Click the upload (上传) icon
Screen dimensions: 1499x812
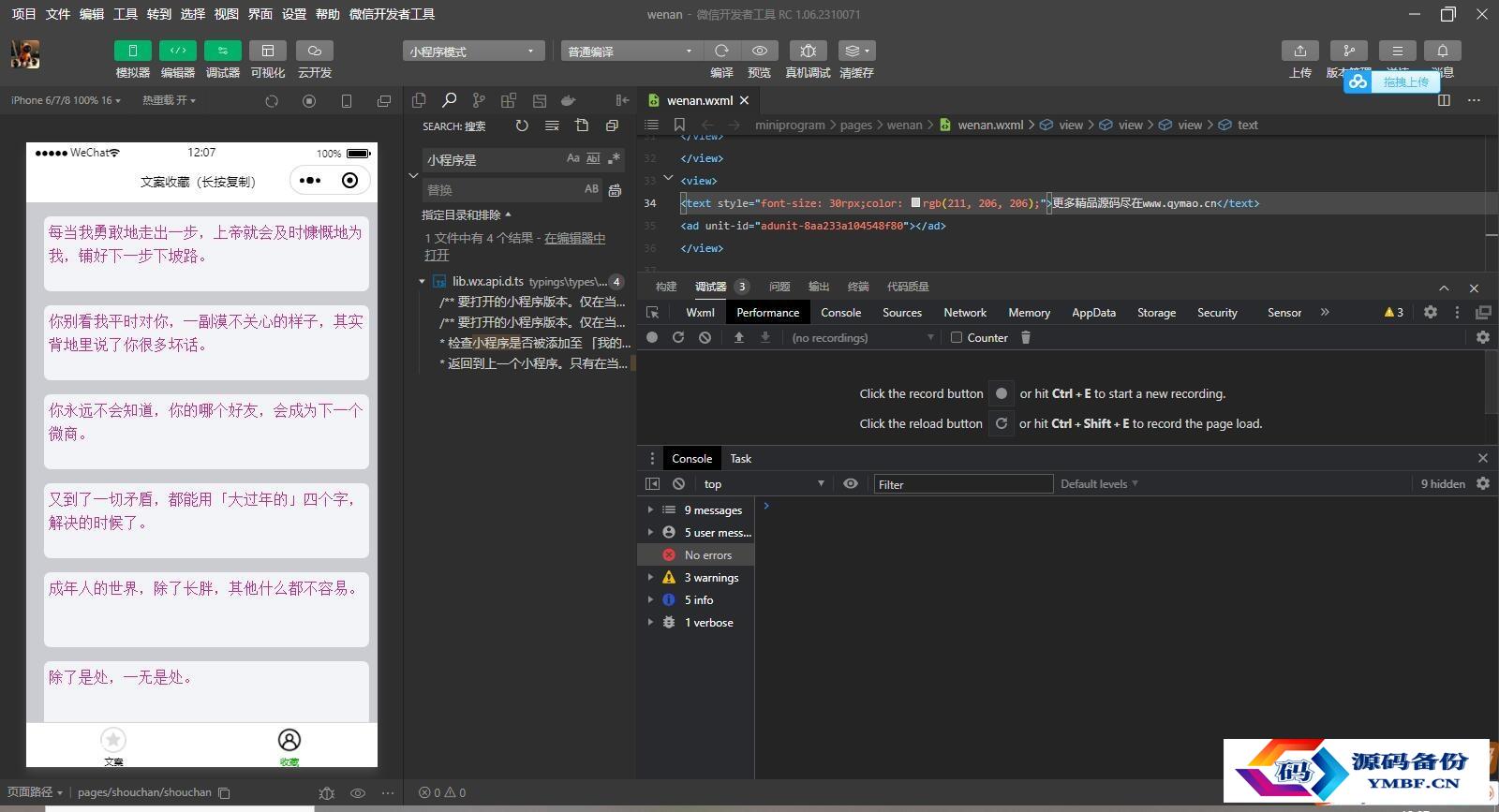click(x=1300, y=51)
